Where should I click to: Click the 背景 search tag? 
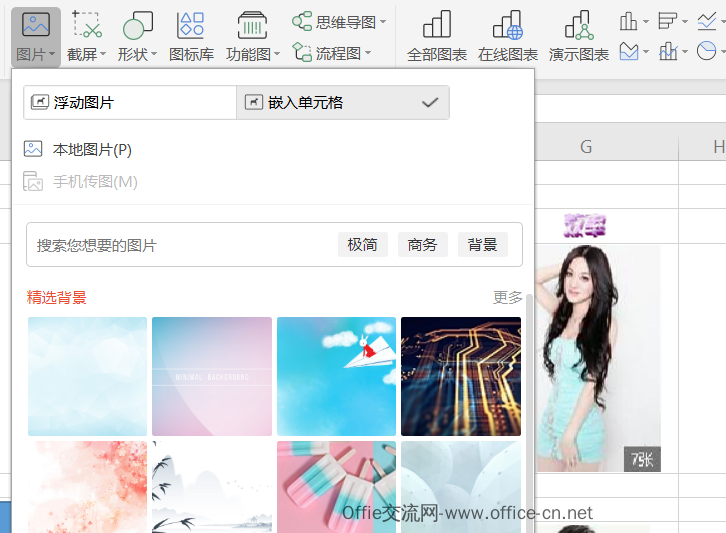point(482,245)
